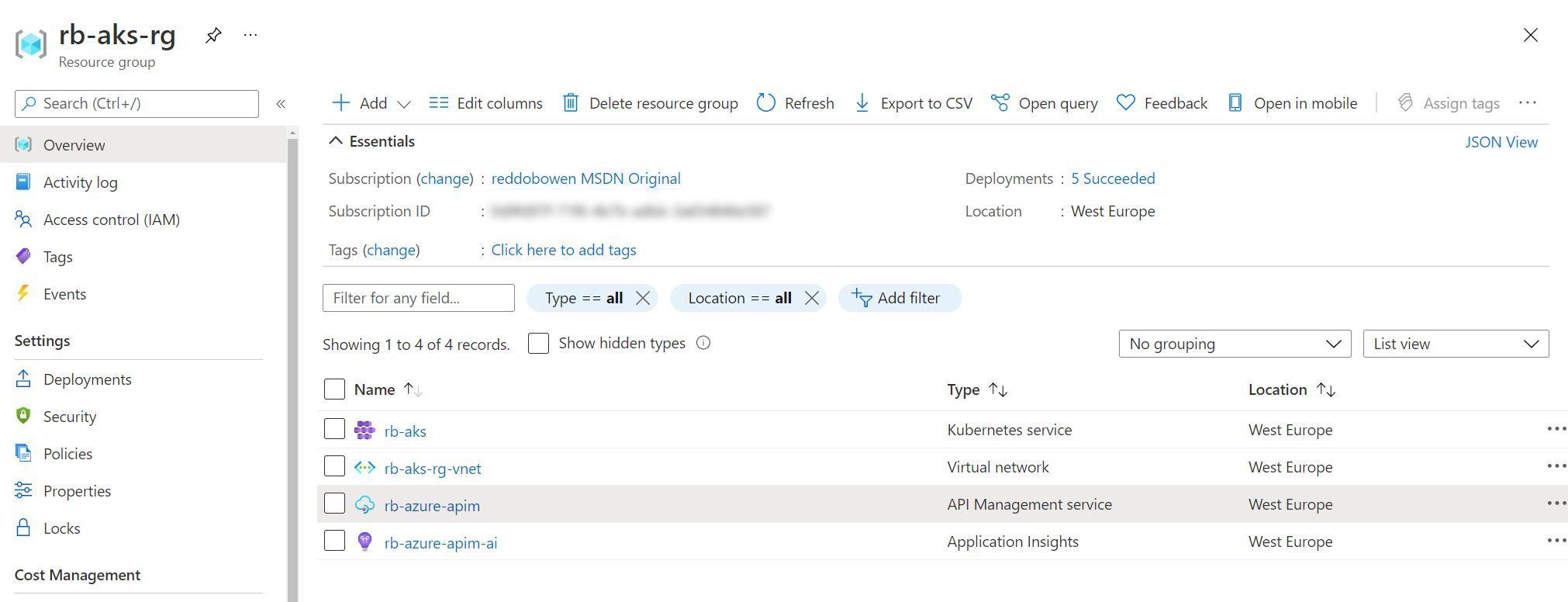The image size is (1568, 602).
Task: Open No grouping dropdown
Action: 1235,344
